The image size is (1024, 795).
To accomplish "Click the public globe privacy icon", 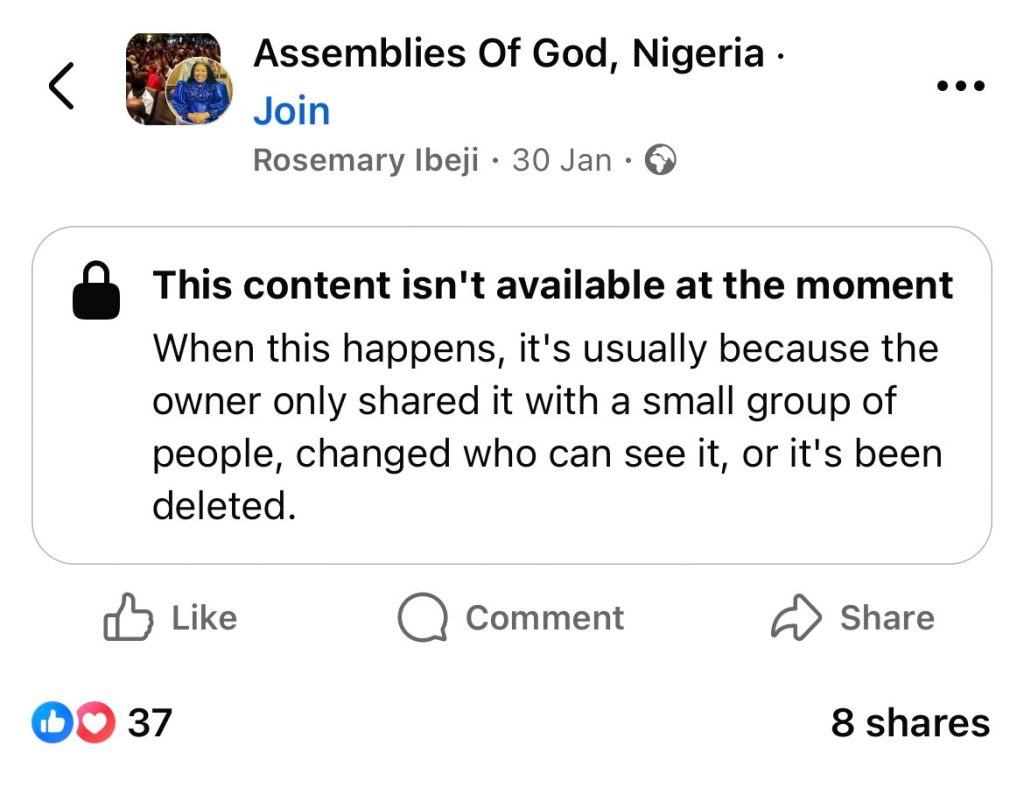I will click(x=660, y=160).
